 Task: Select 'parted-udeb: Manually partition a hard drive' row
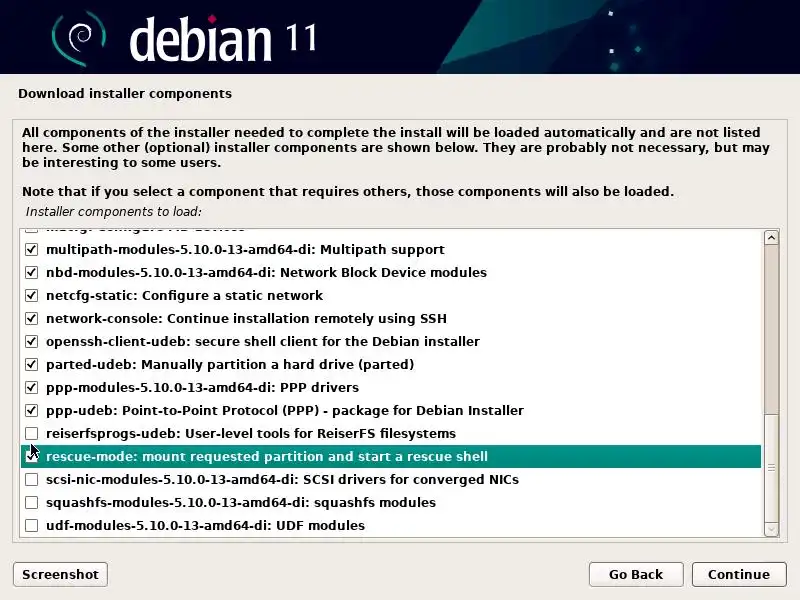(x=391, y=364)
